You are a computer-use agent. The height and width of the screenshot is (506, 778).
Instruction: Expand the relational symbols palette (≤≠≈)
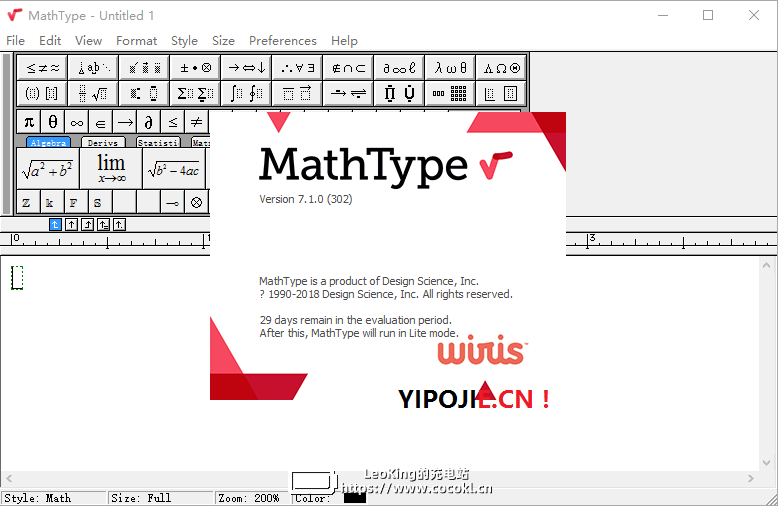pyautogui.click(x=42, y=68)
